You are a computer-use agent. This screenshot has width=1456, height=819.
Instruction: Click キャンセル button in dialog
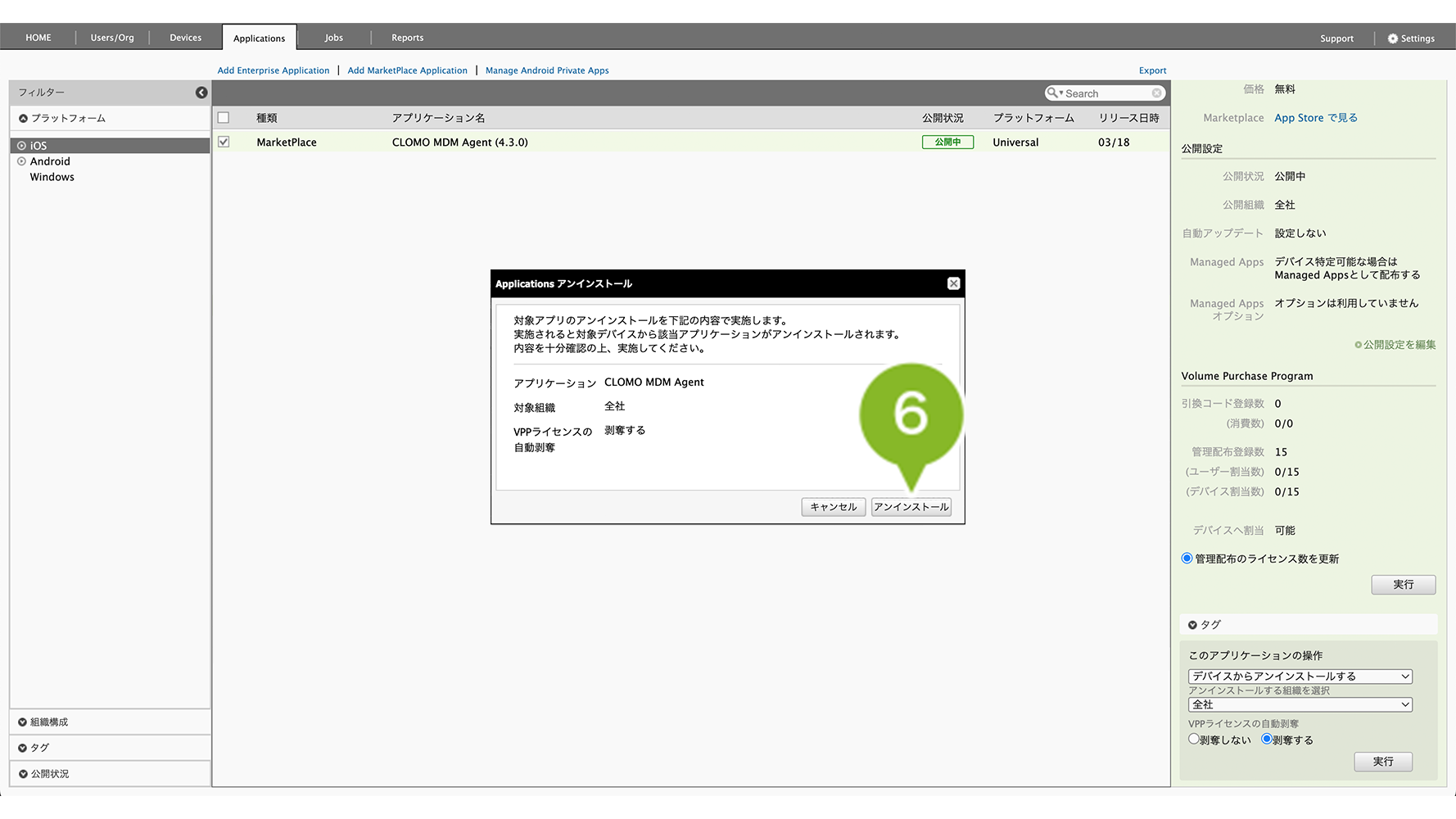coord(834,507)
